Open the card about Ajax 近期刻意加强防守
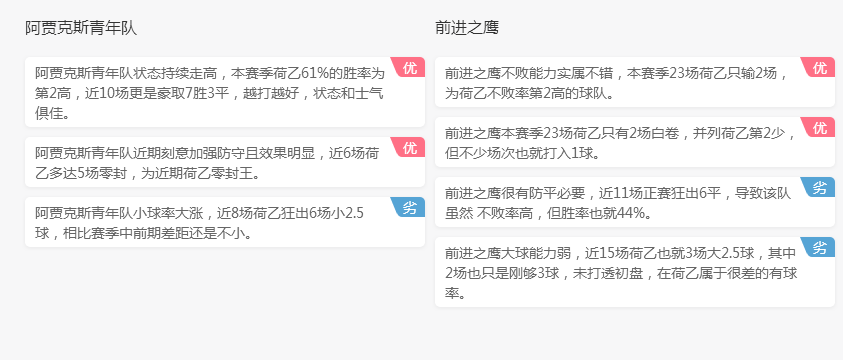The width and height of the screenshot is (843, 360). 225,162
